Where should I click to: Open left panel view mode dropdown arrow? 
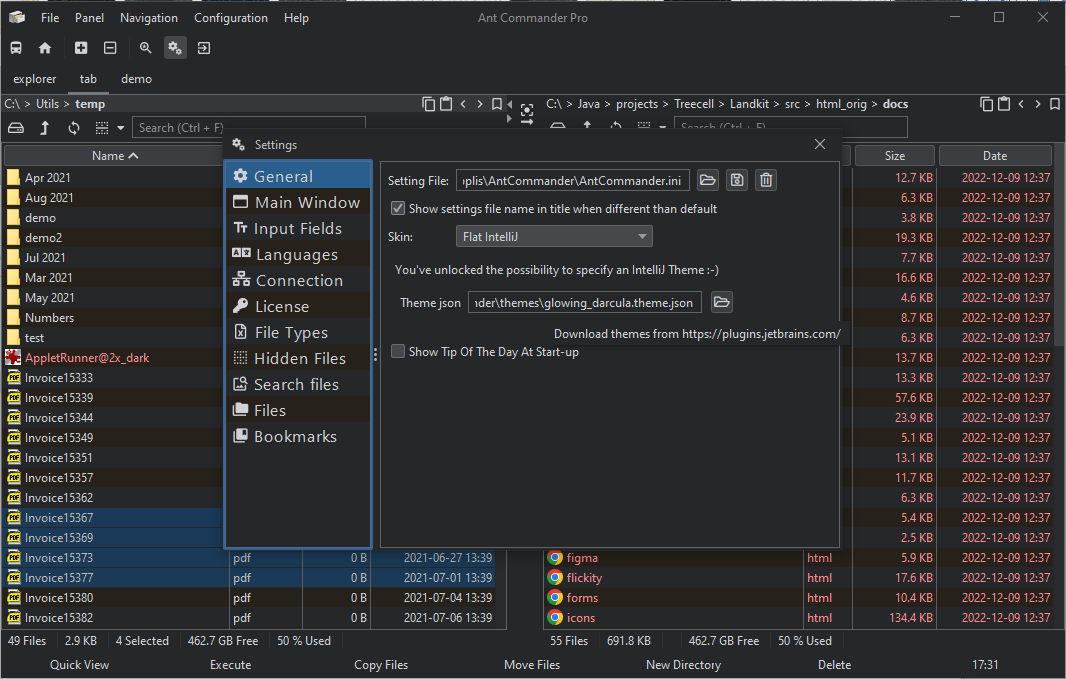pos(120,128)
